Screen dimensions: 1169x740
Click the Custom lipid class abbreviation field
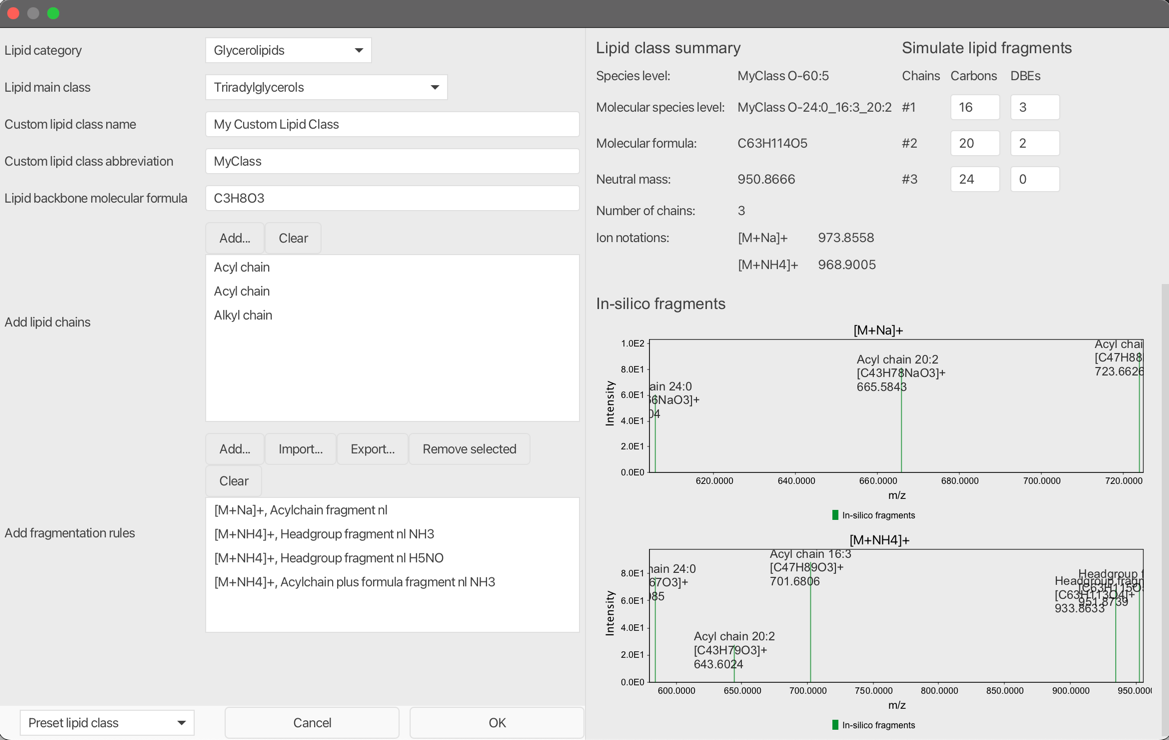392,161
